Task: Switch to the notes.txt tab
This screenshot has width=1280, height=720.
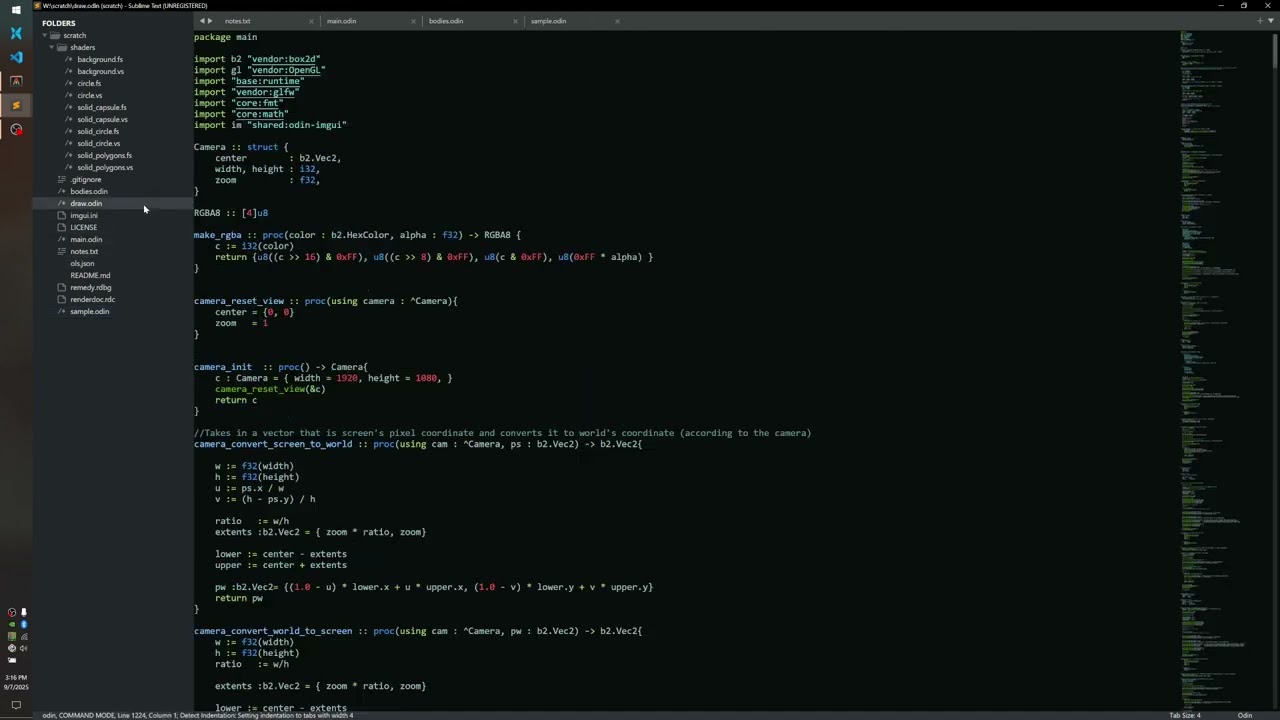Action: pyautogui.click(x=237, y=21)
